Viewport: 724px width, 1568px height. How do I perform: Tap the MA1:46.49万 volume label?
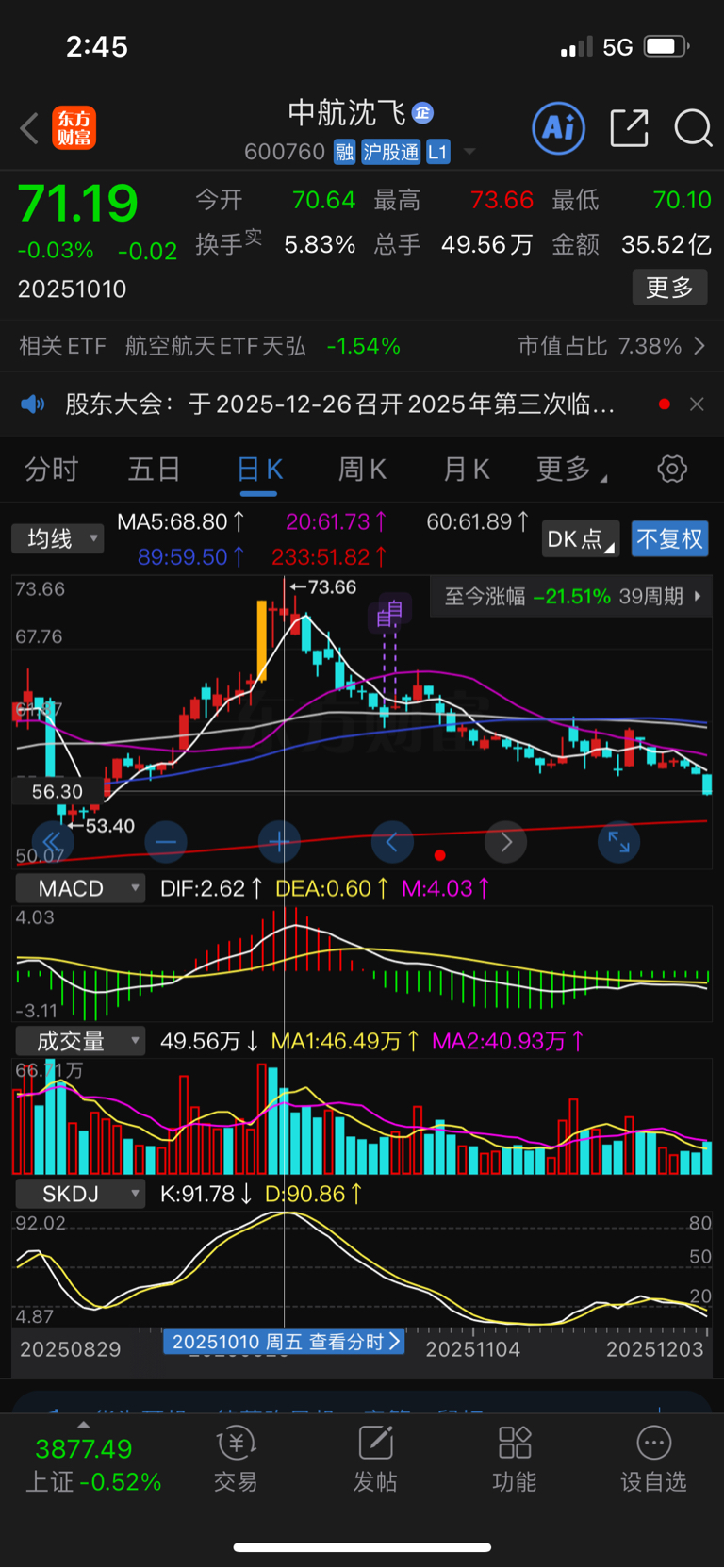(x=346, y=1041)
